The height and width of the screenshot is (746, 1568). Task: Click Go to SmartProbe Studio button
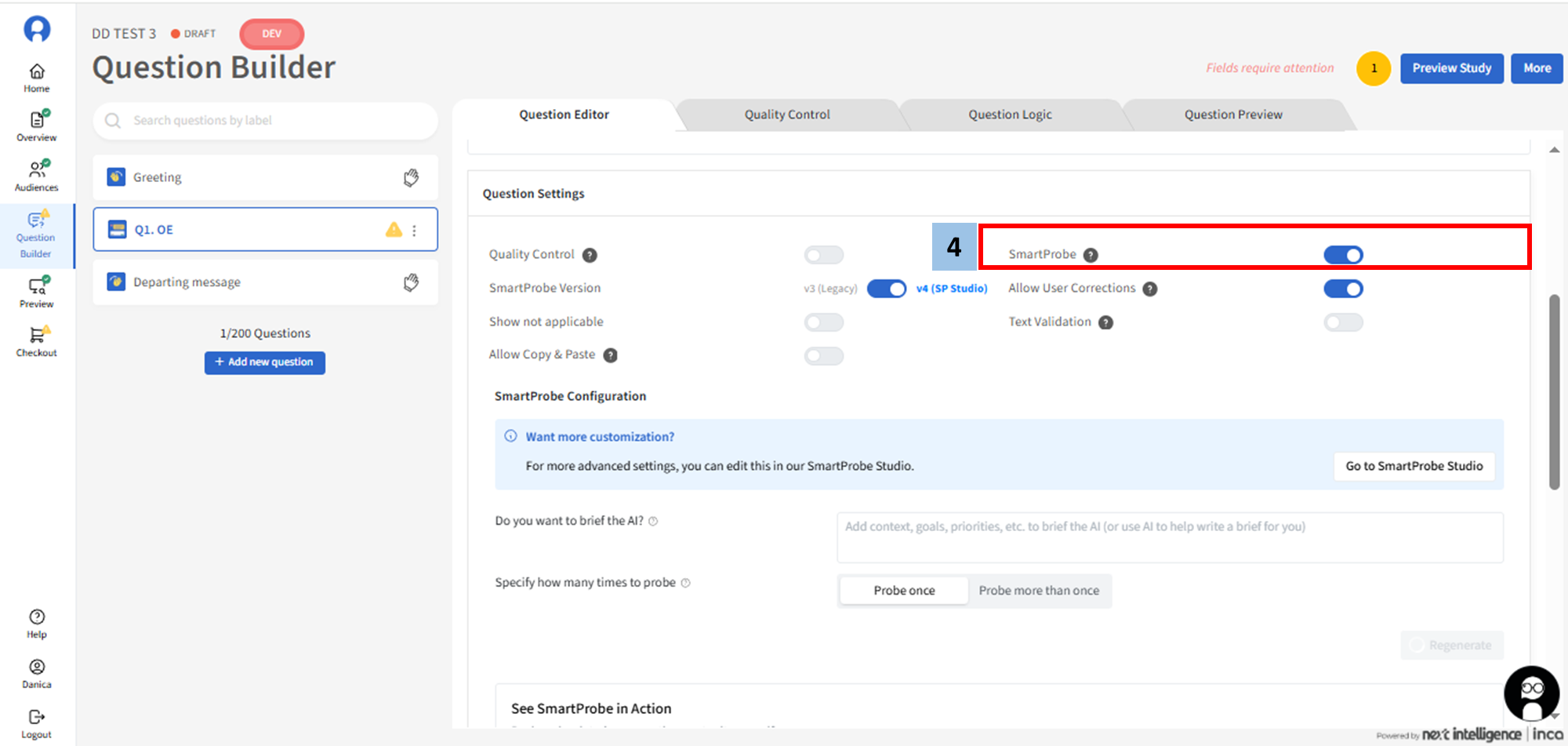pyautogui.click(x=1414, y=466)
